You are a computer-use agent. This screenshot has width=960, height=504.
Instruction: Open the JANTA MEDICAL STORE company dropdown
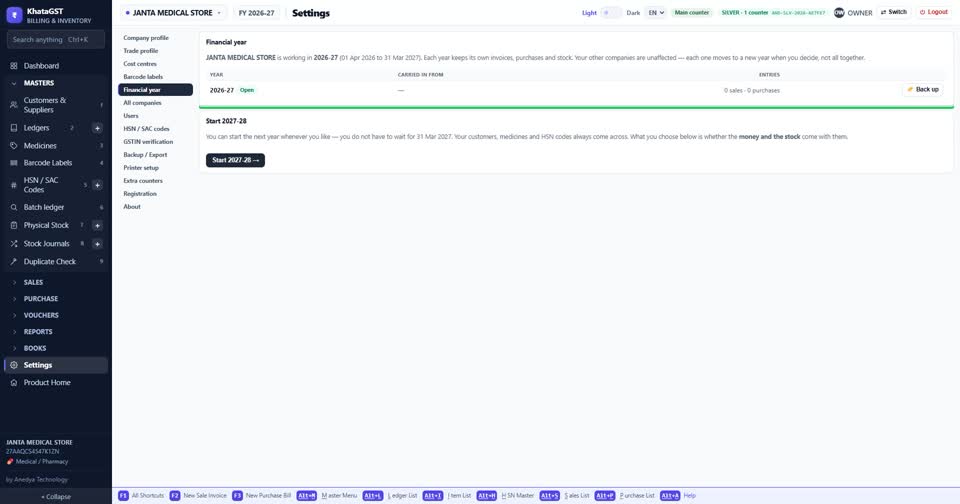[x=173, y=13]
